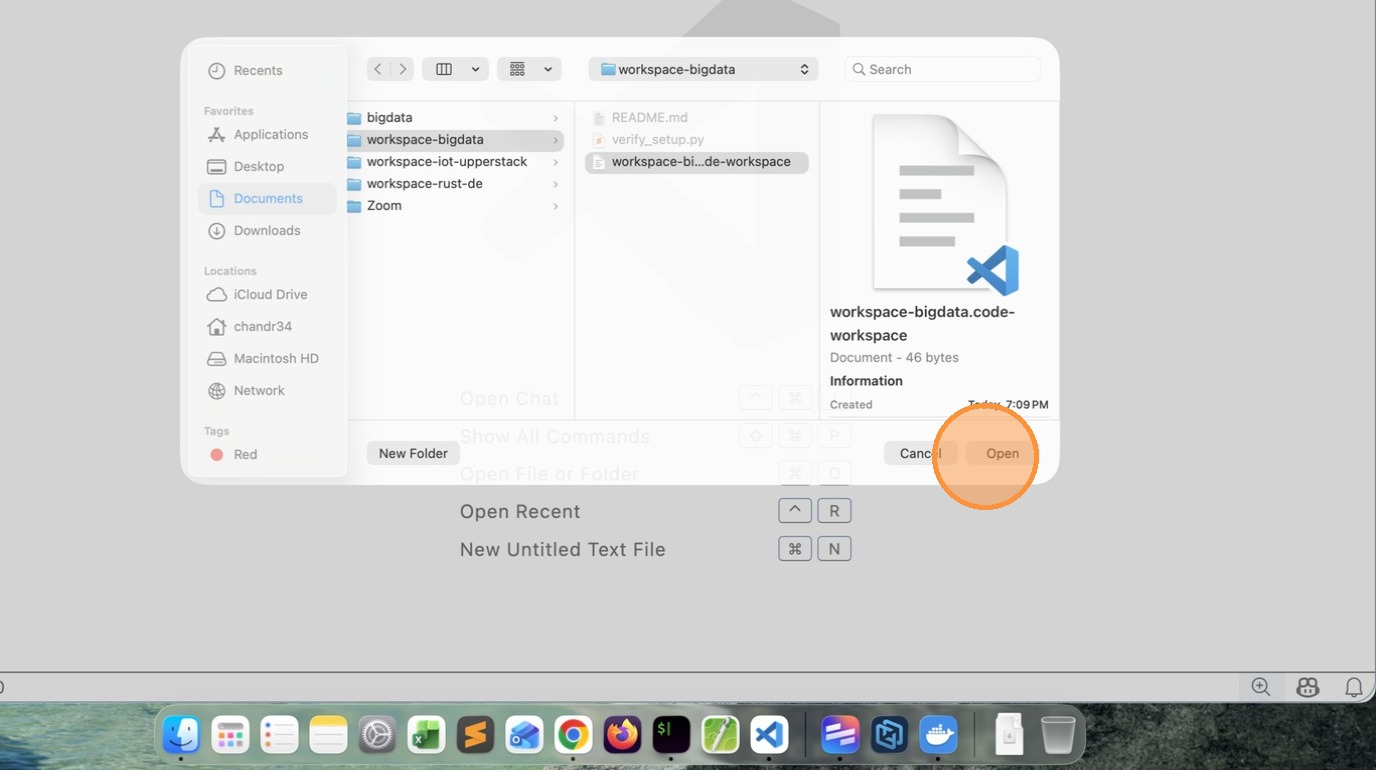Select the workspace-iot-upperstack folder
1376x770 pixels.
[455, 162]
